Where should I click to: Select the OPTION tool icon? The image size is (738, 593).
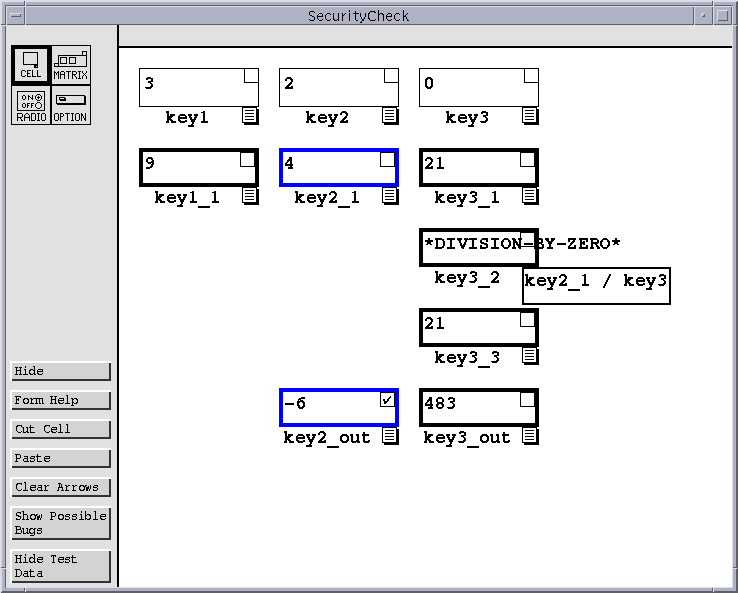[70, 105]
